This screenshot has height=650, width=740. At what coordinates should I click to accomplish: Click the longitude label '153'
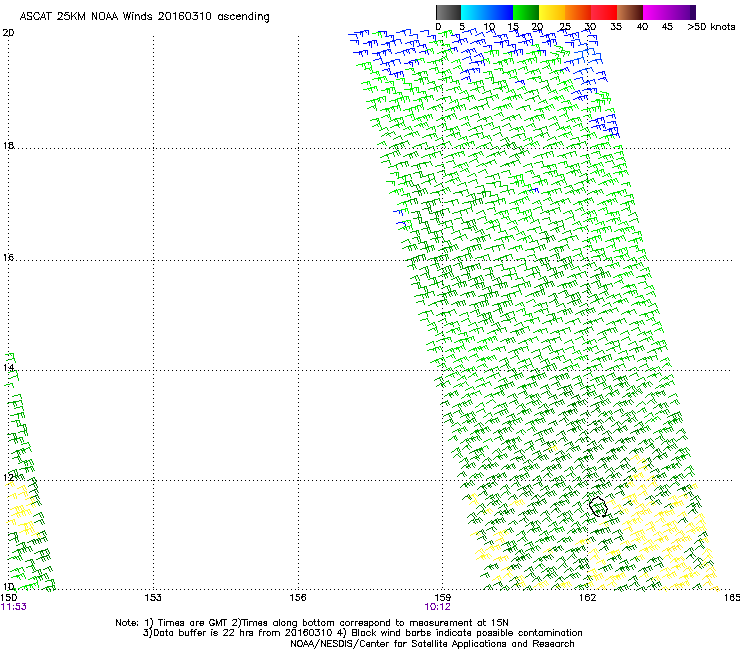(153, 598)
